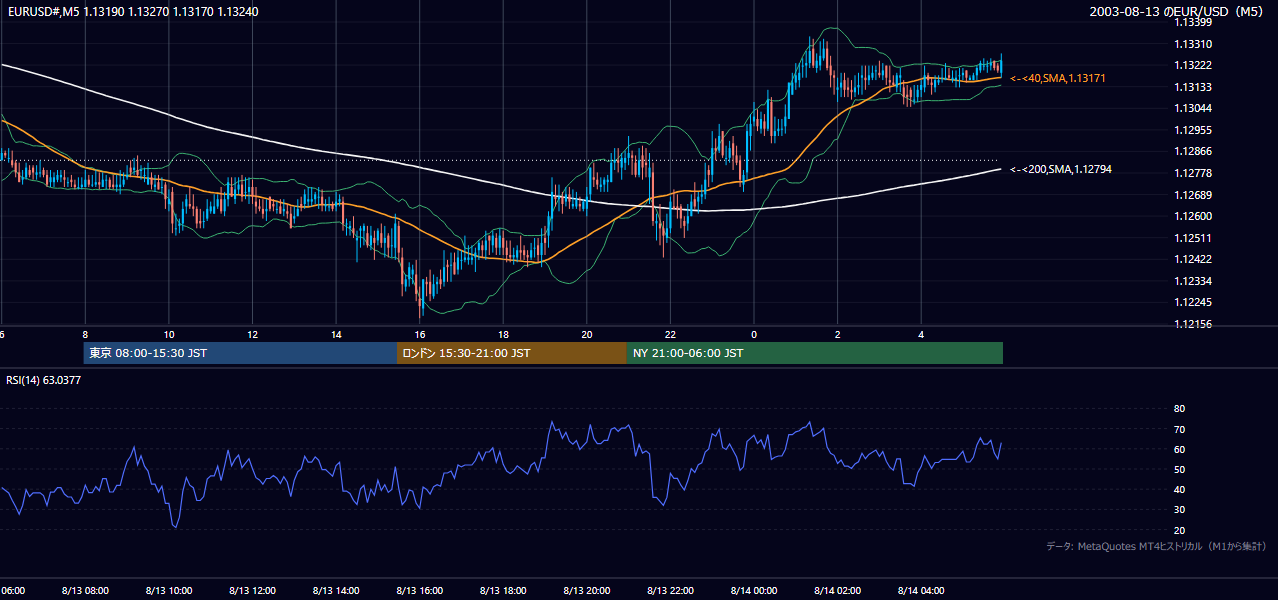Click RSI axis level 80
Screen dimensions: 1278x600
(x=1179, y=409)
